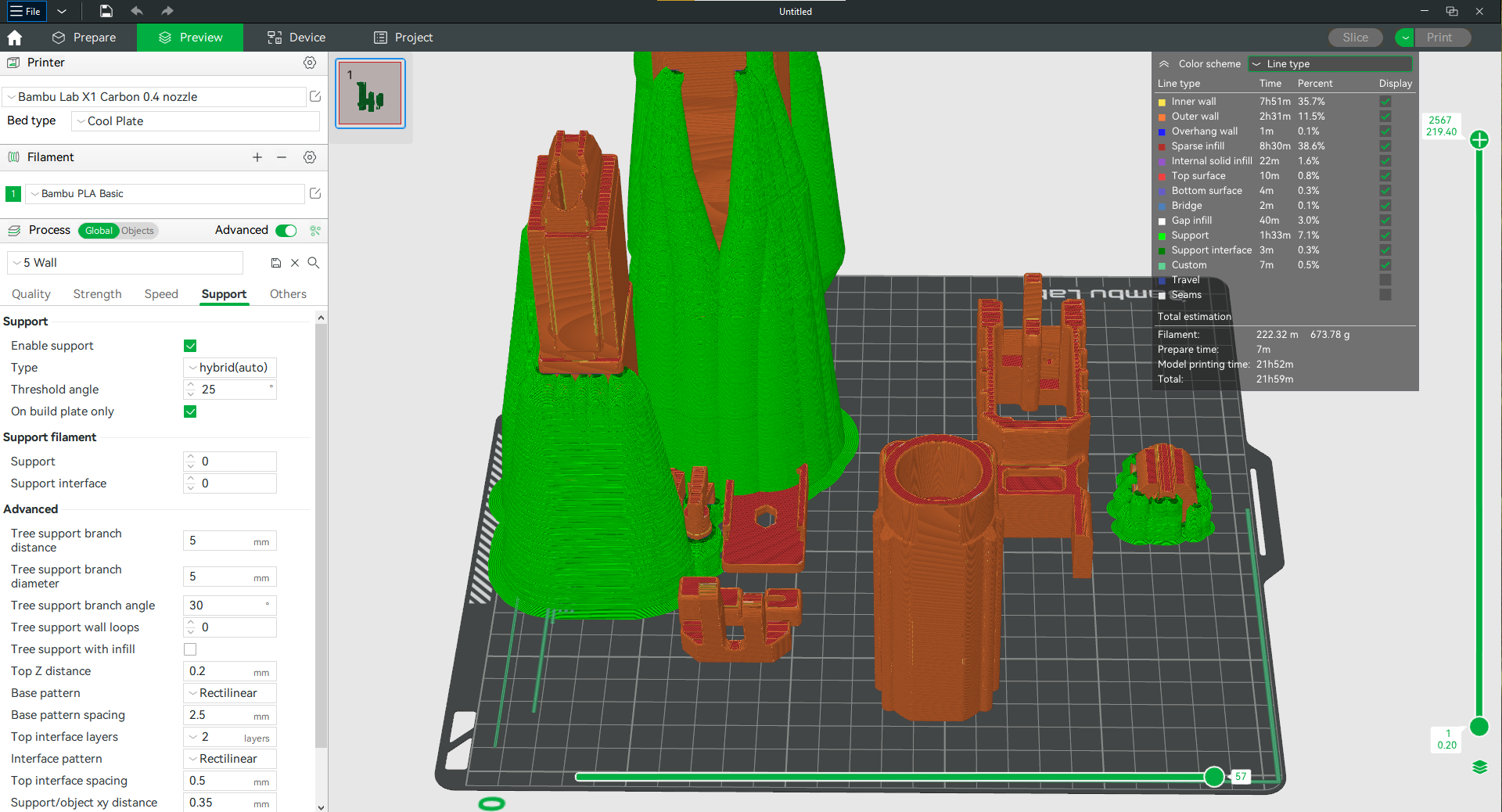Click the Print button
The width and height of the screenshot is (1502, 812).
tap(1439, 38)
